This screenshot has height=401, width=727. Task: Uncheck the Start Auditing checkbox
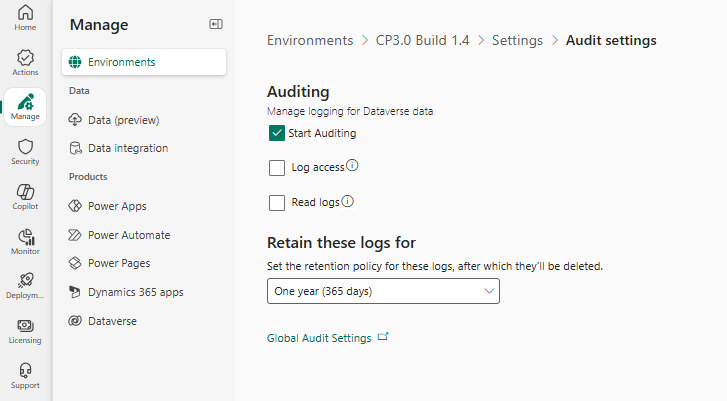click(x=277, y=133)
